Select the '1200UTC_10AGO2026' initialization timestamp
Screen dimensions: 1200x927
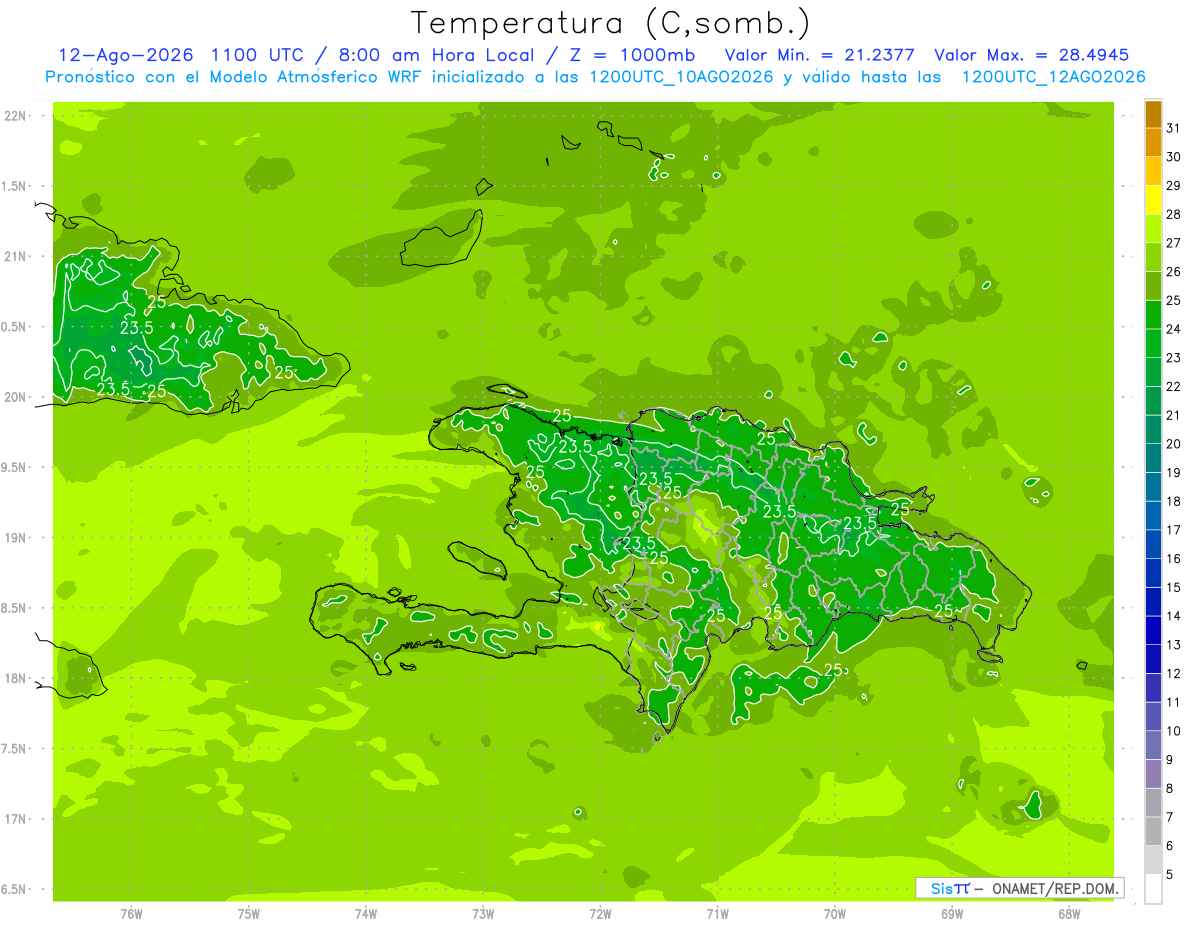[679, 77]
